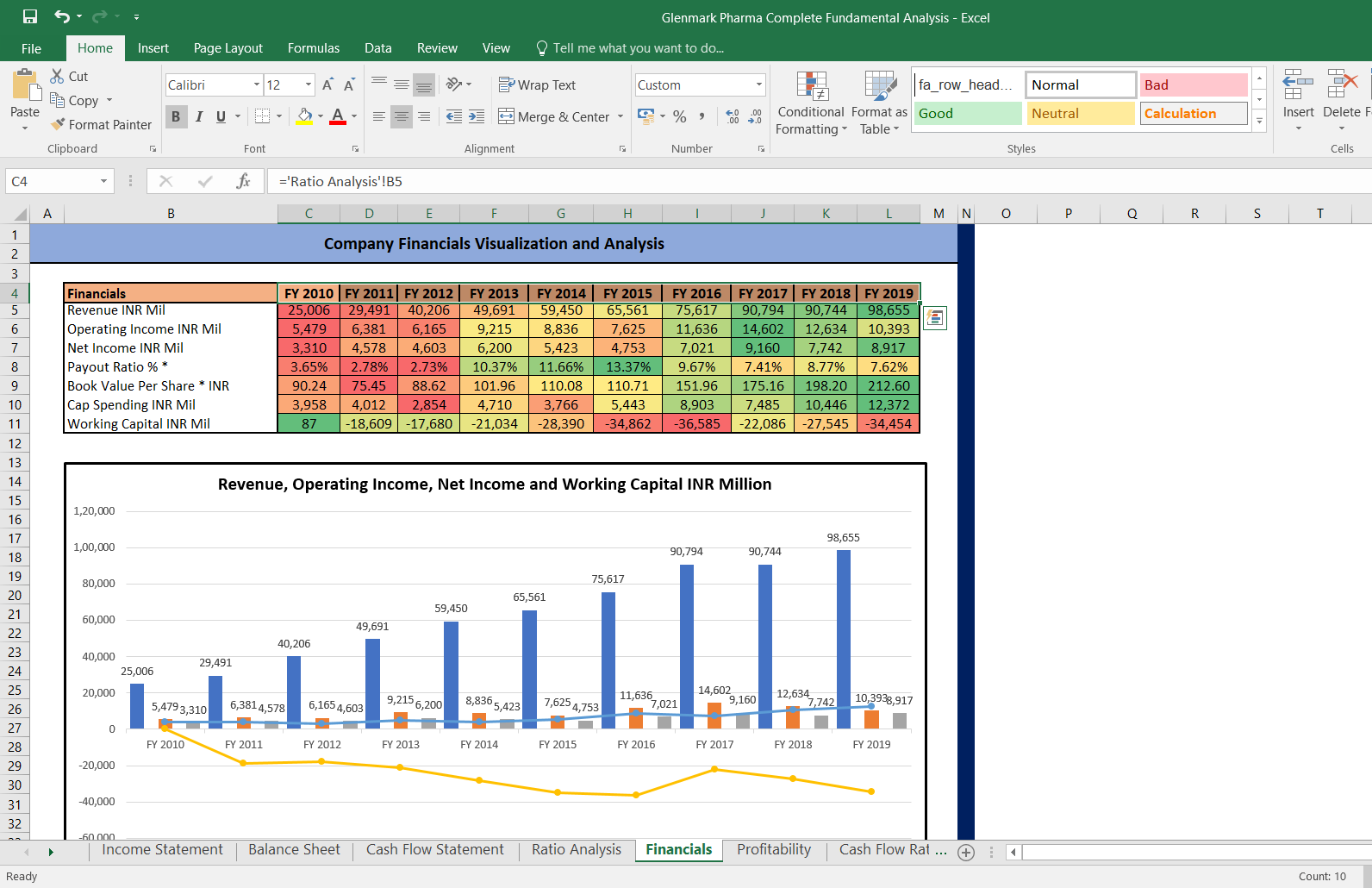Click the Insert Function fx icon
Viewport: 1372px width, 888px height.
(x=243, y=181)
